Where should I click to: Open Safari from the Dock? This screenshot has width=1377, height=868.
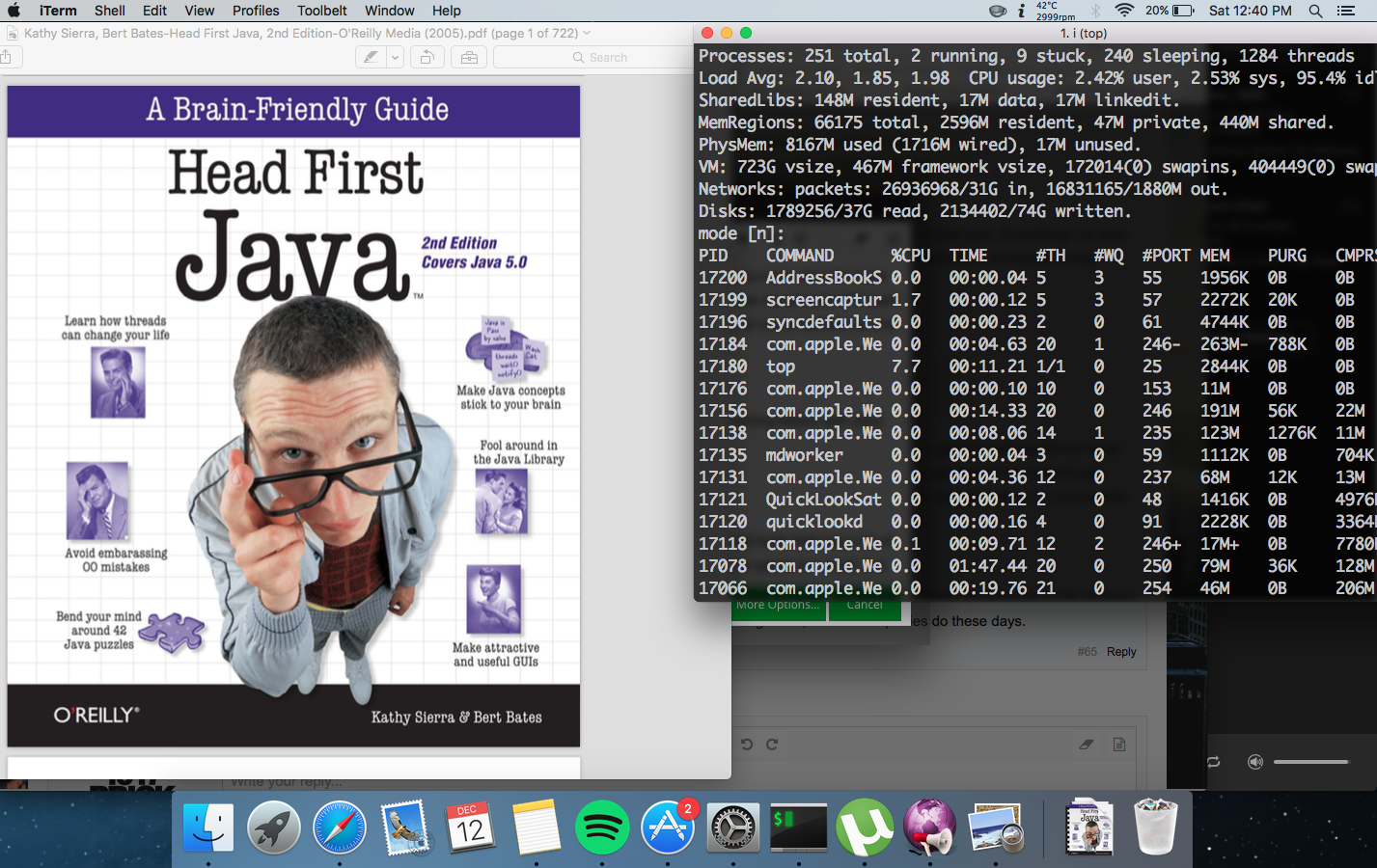pyautogui.click(x=340, y=827)
